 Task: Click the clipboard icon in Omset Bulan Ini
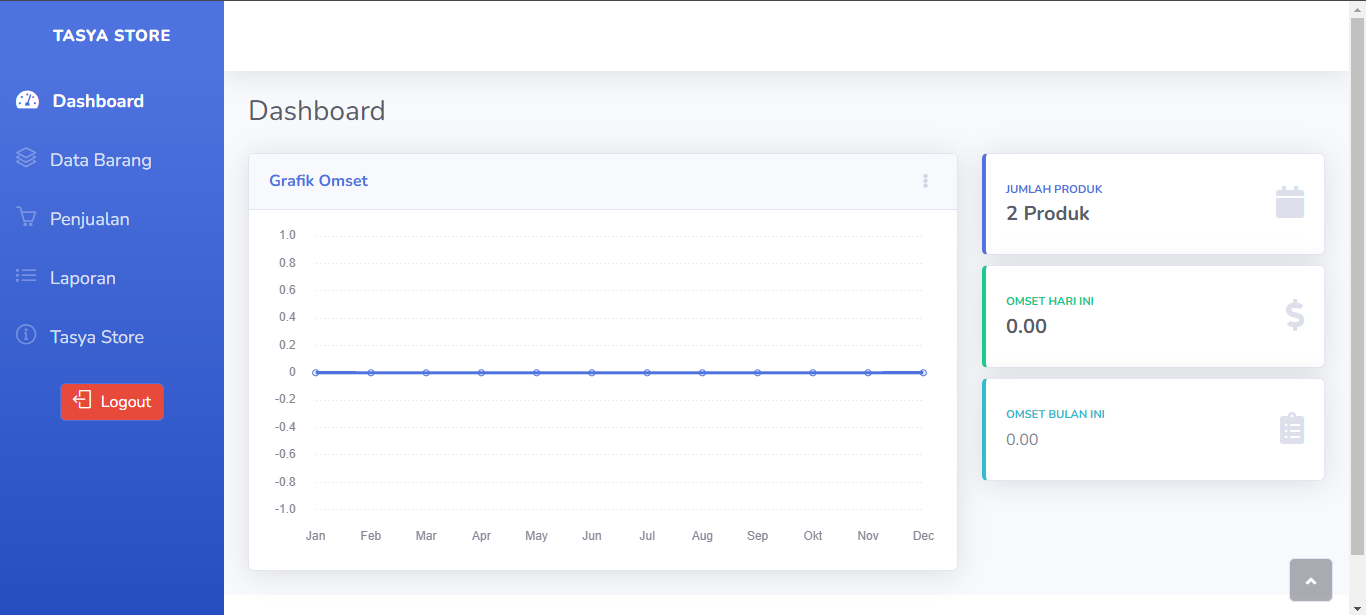click(x=1292, y=429)
